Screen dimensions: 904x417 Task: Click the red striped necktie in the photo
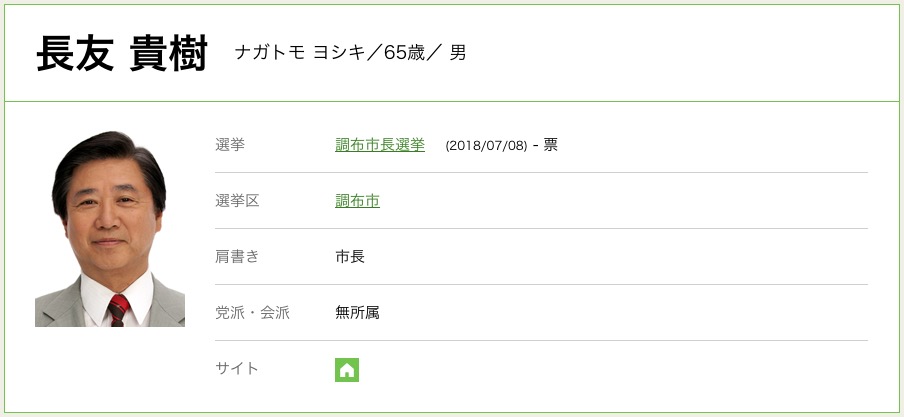[119, 309]
